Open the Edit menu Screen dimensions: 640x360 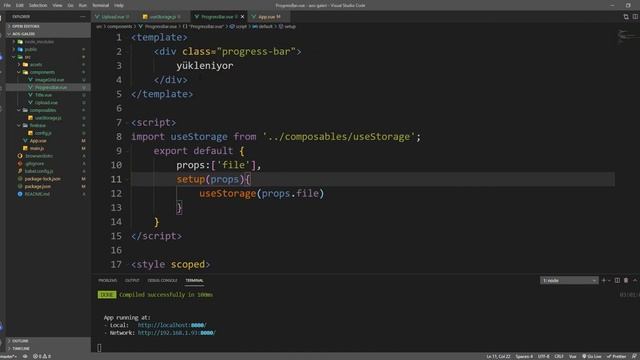[x=20, y=5]
